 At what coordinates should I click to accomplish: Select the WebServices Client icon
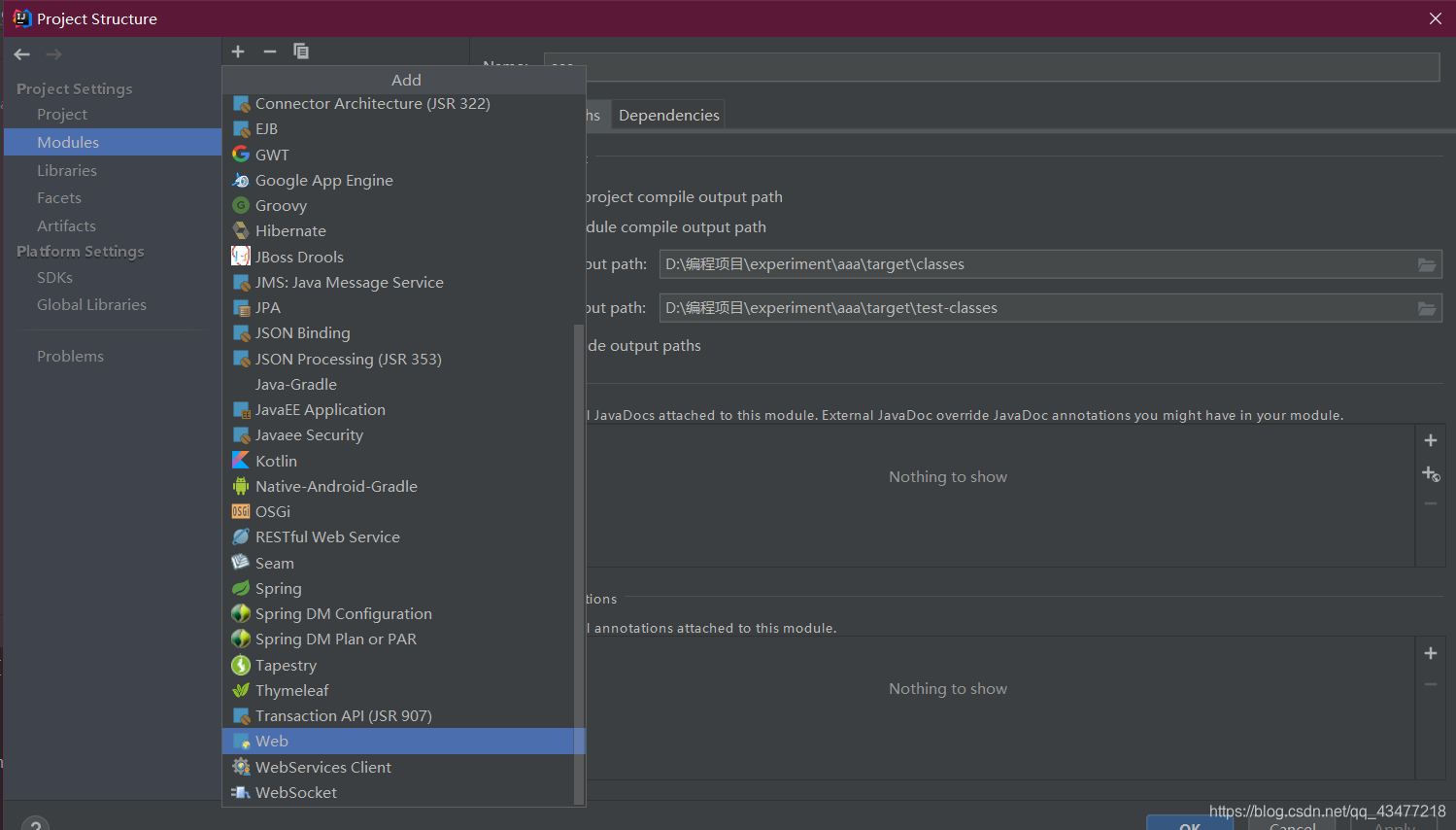click(x=241, y=767)
